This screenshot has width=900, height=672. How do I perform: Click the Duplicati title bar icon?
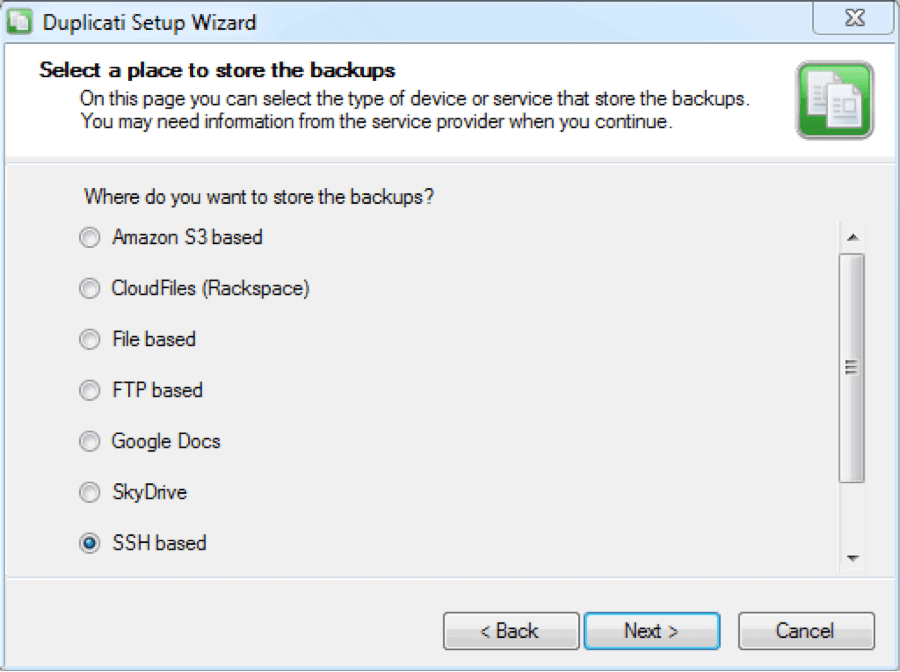click(x=19, y=22)
